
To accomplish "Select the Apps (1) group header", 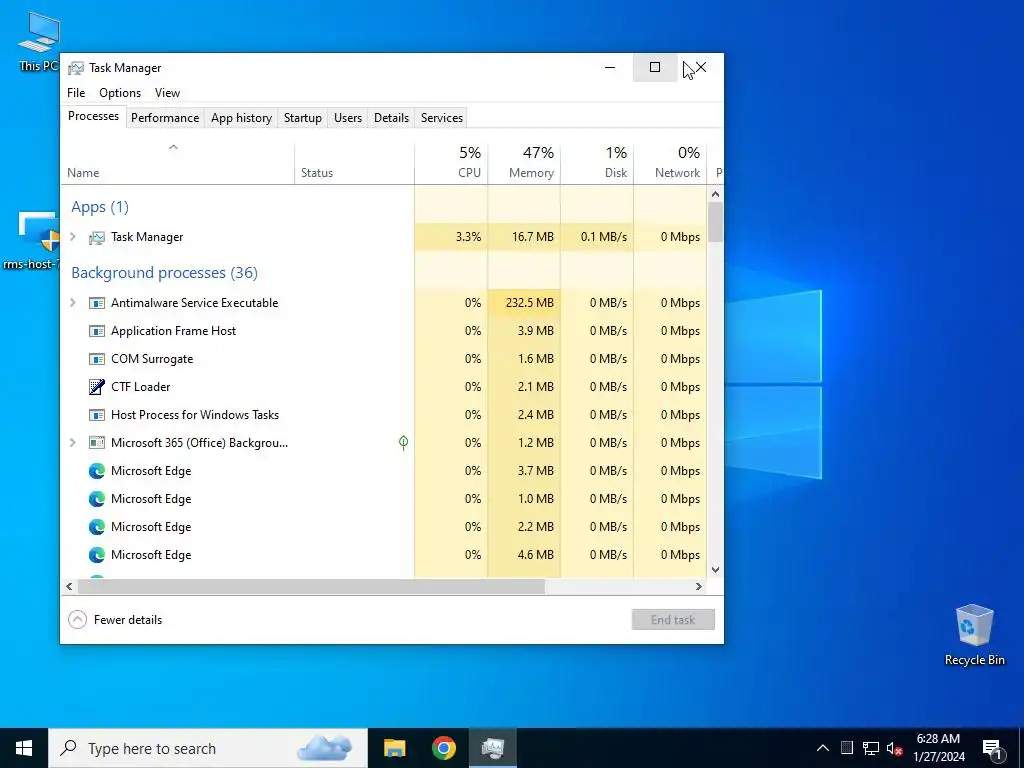I will point(100,207).
